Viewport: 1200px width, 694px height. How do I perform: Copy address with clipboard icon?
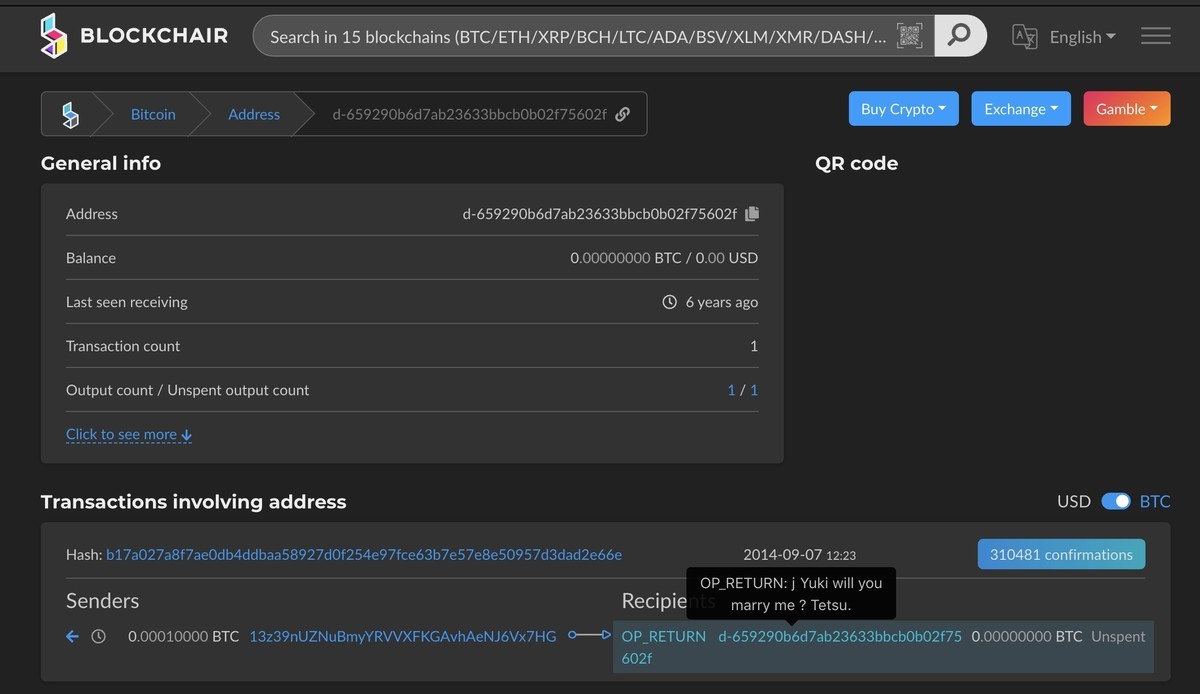pos(752,214)
